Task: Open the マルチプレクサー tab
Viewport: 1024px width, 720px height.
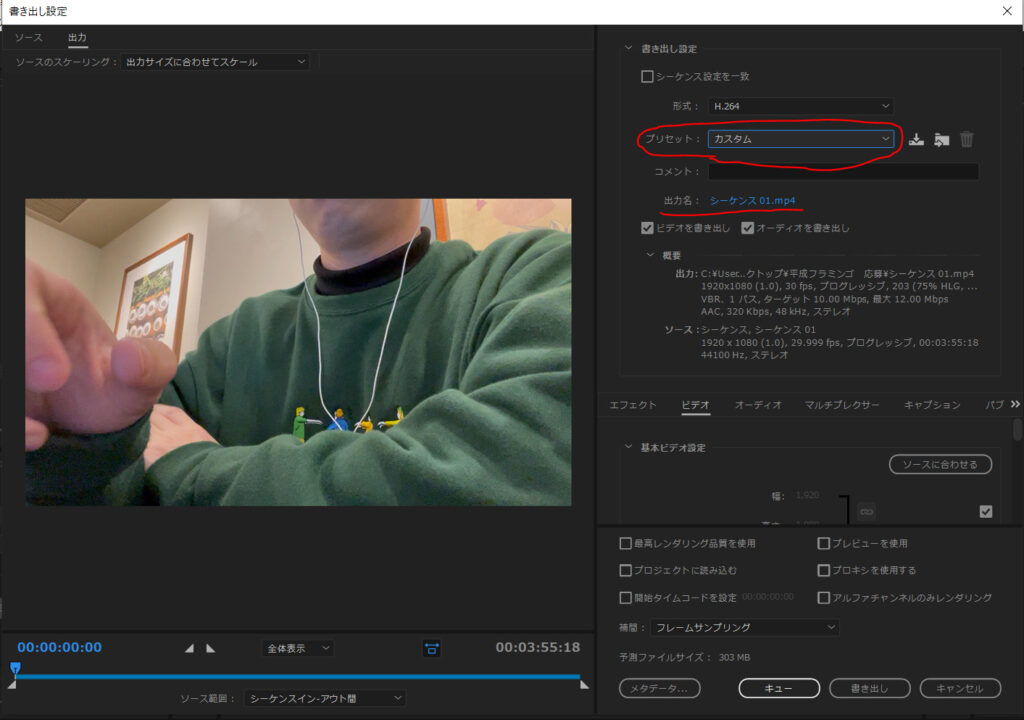Action: (x=842, y=405)
